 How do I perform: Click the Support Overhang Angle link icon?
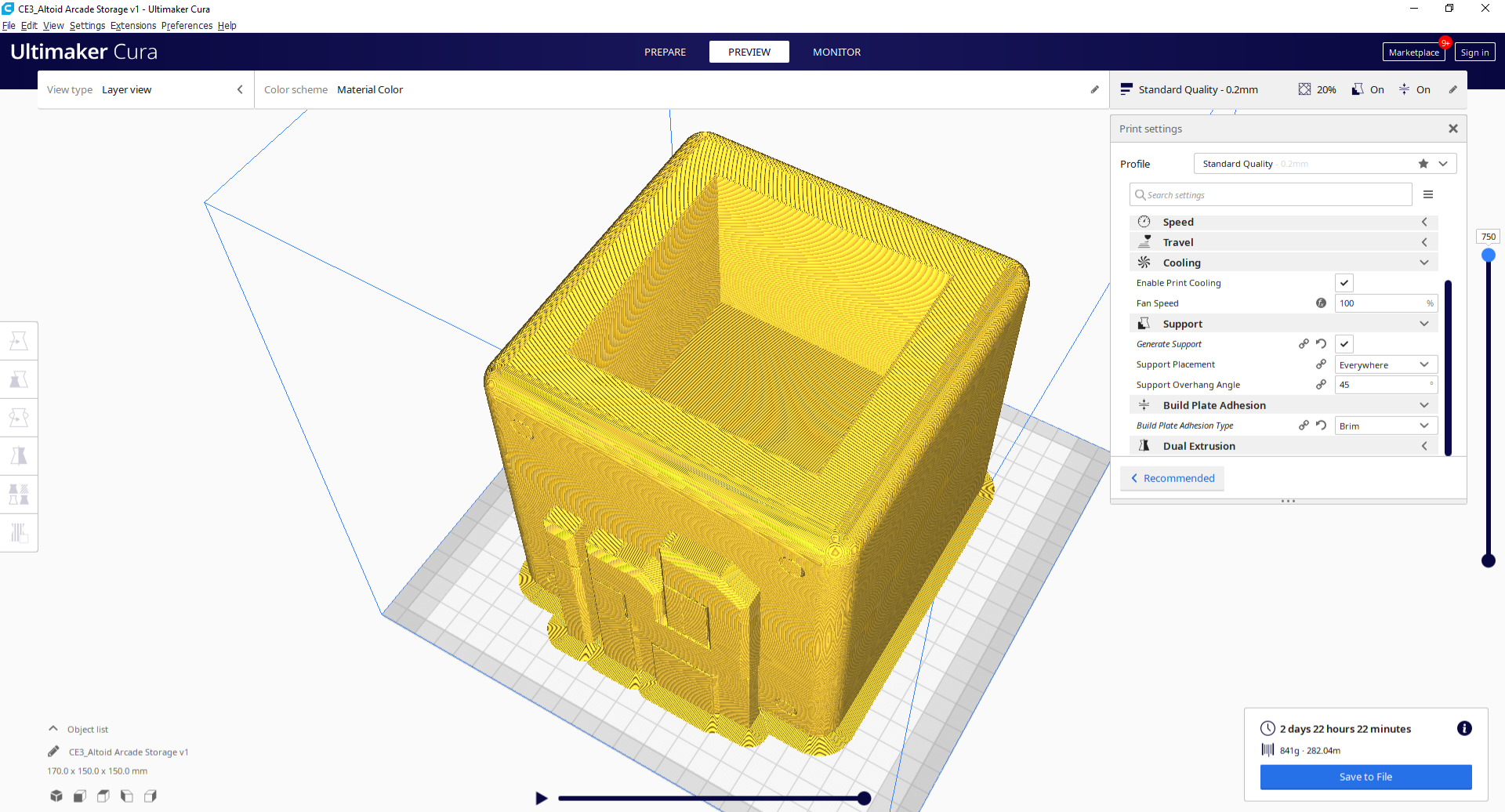1321,385
